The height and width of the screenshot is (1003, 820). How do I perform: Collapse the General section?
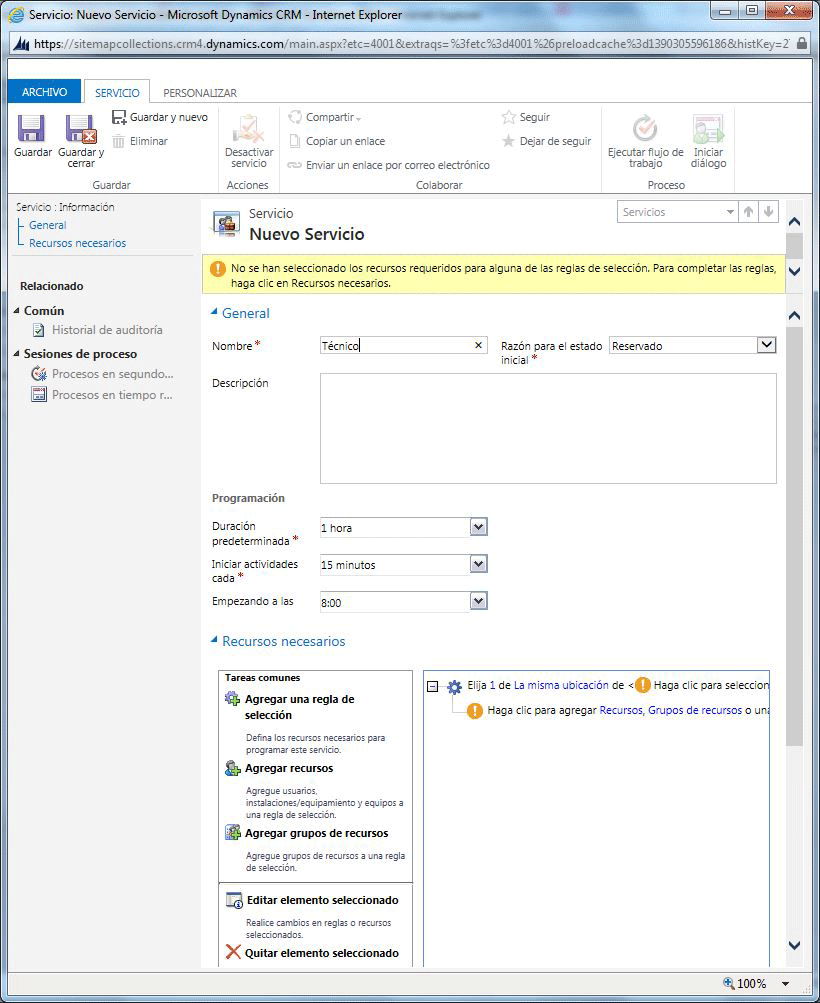214,312
